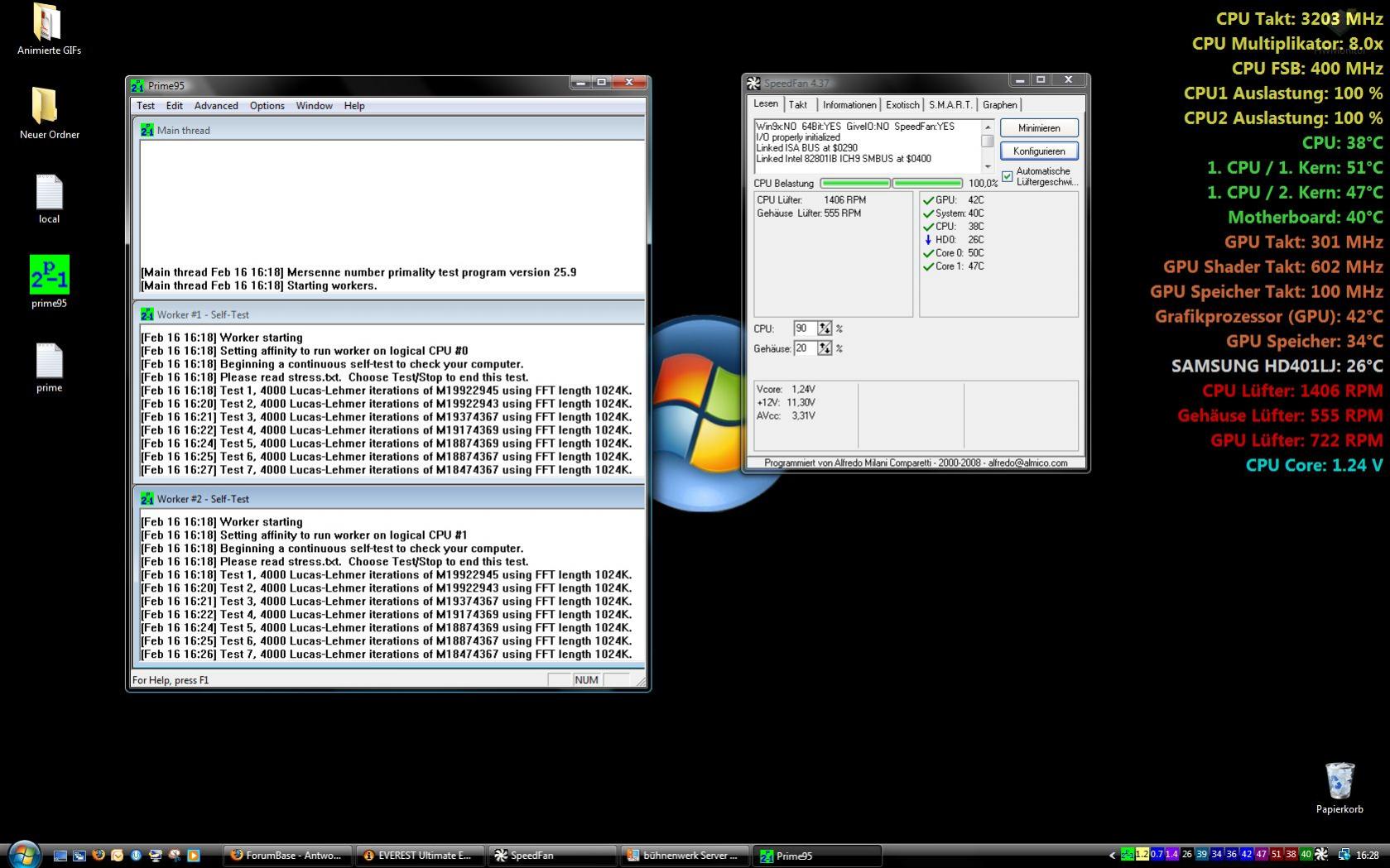Switch to SpeedFan taskbar button

click(x=553, y=856)
